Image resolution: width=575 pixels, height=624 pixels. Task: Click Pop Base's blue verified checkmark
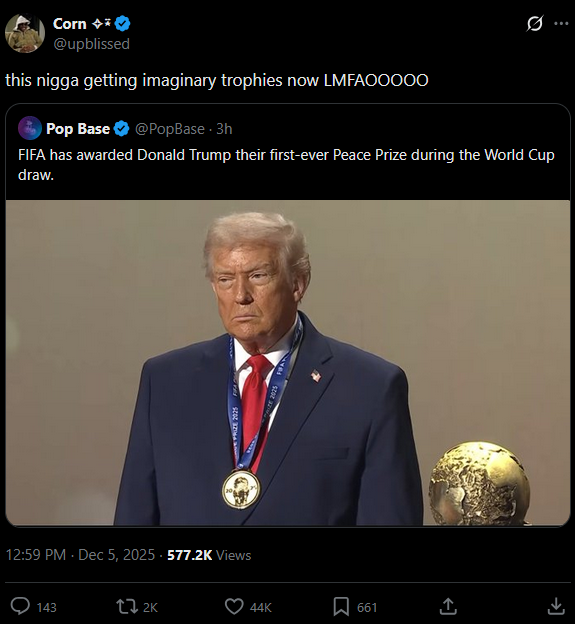(x=121, y=129)
